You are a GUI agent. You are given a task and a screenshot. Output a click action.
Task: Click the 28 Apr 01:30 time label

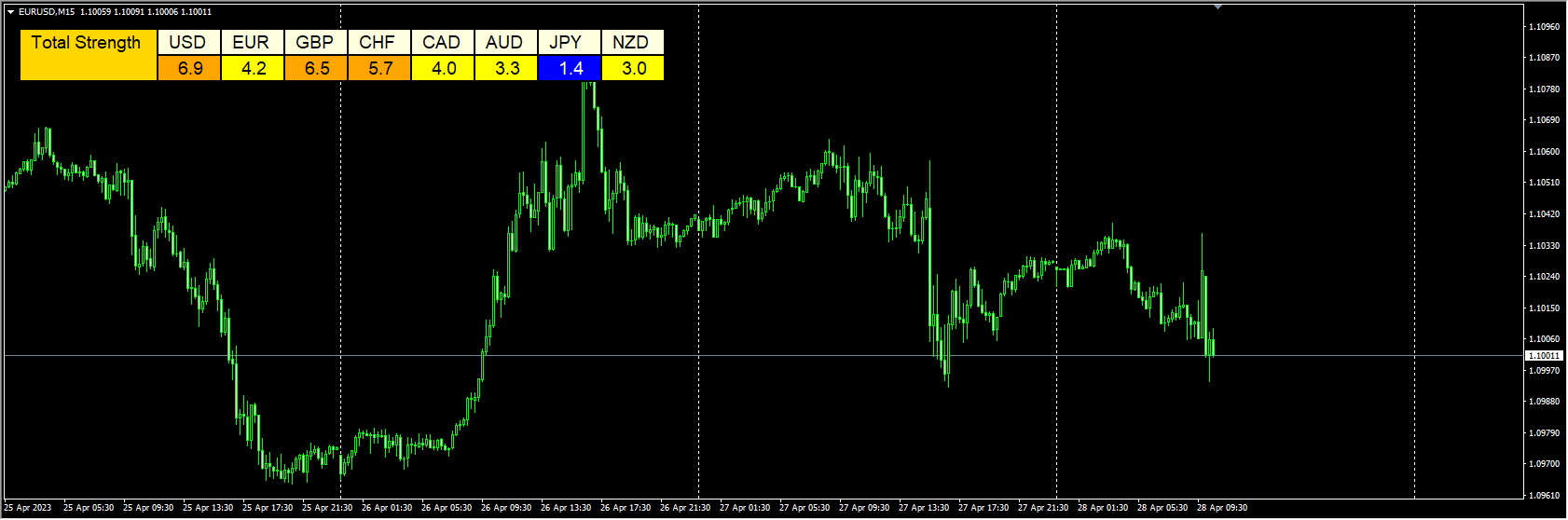[1103, 508]
